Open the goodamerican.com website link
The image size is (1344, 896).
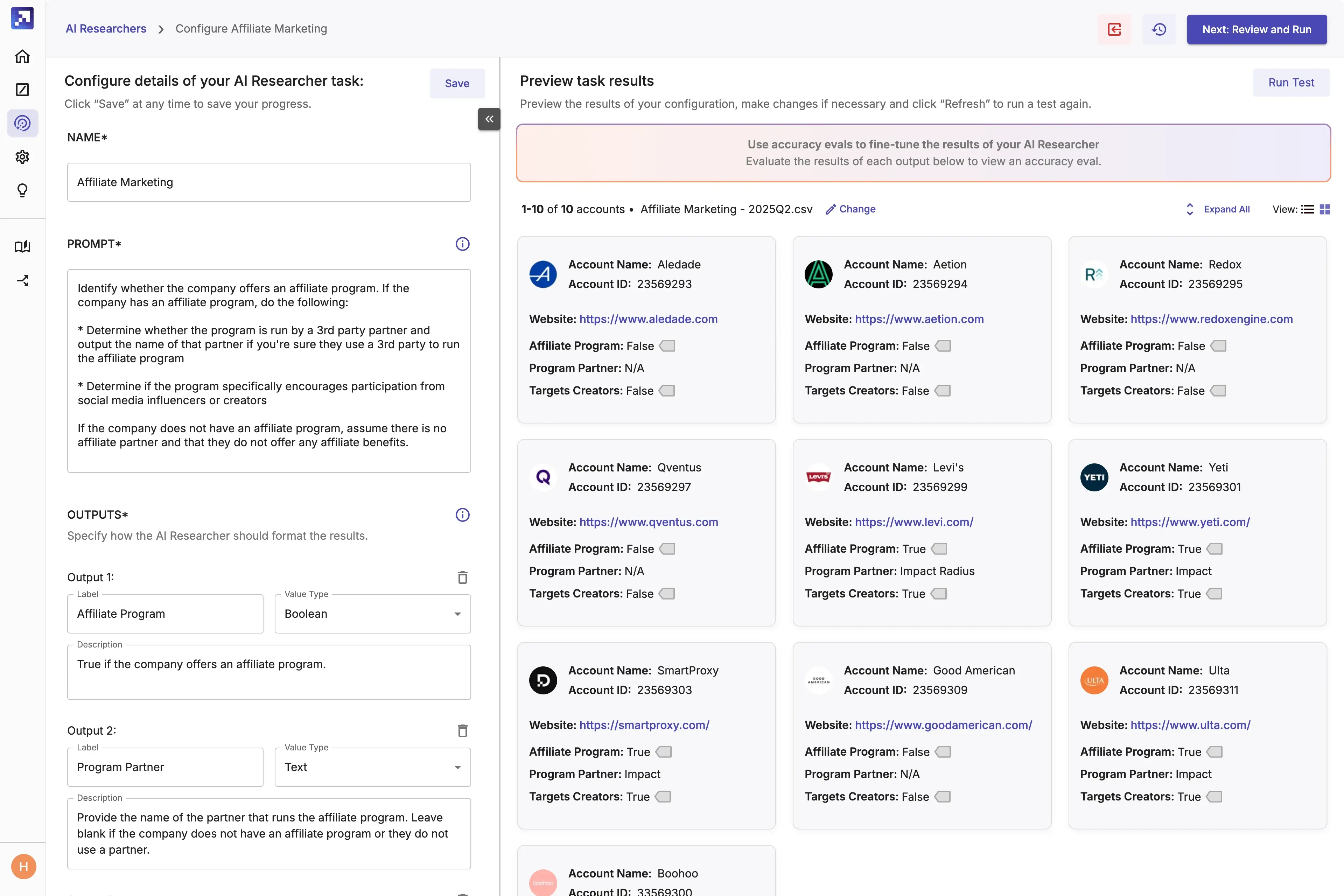pyautogui.click(x=943, y=724)
